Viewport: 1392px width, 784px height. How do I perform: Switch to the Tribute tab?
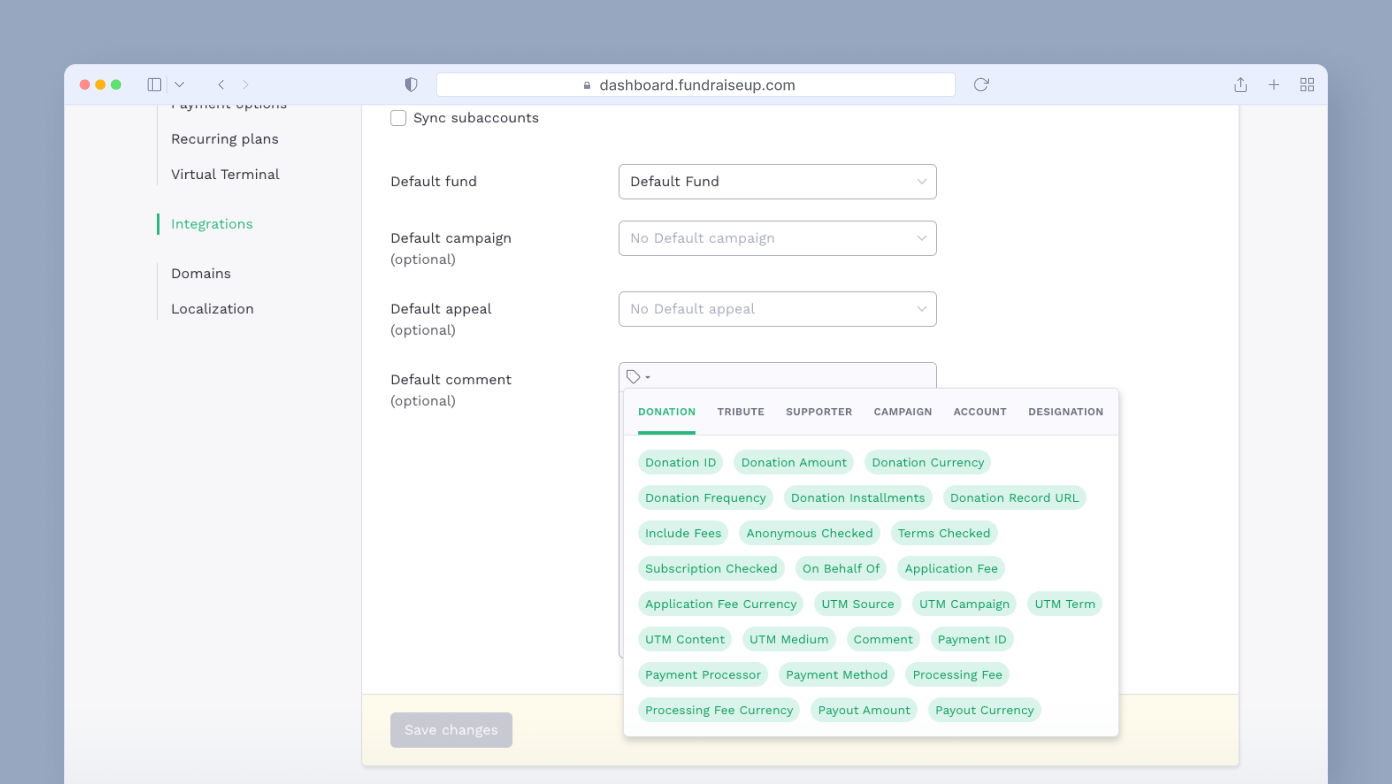tap(741, 412)
